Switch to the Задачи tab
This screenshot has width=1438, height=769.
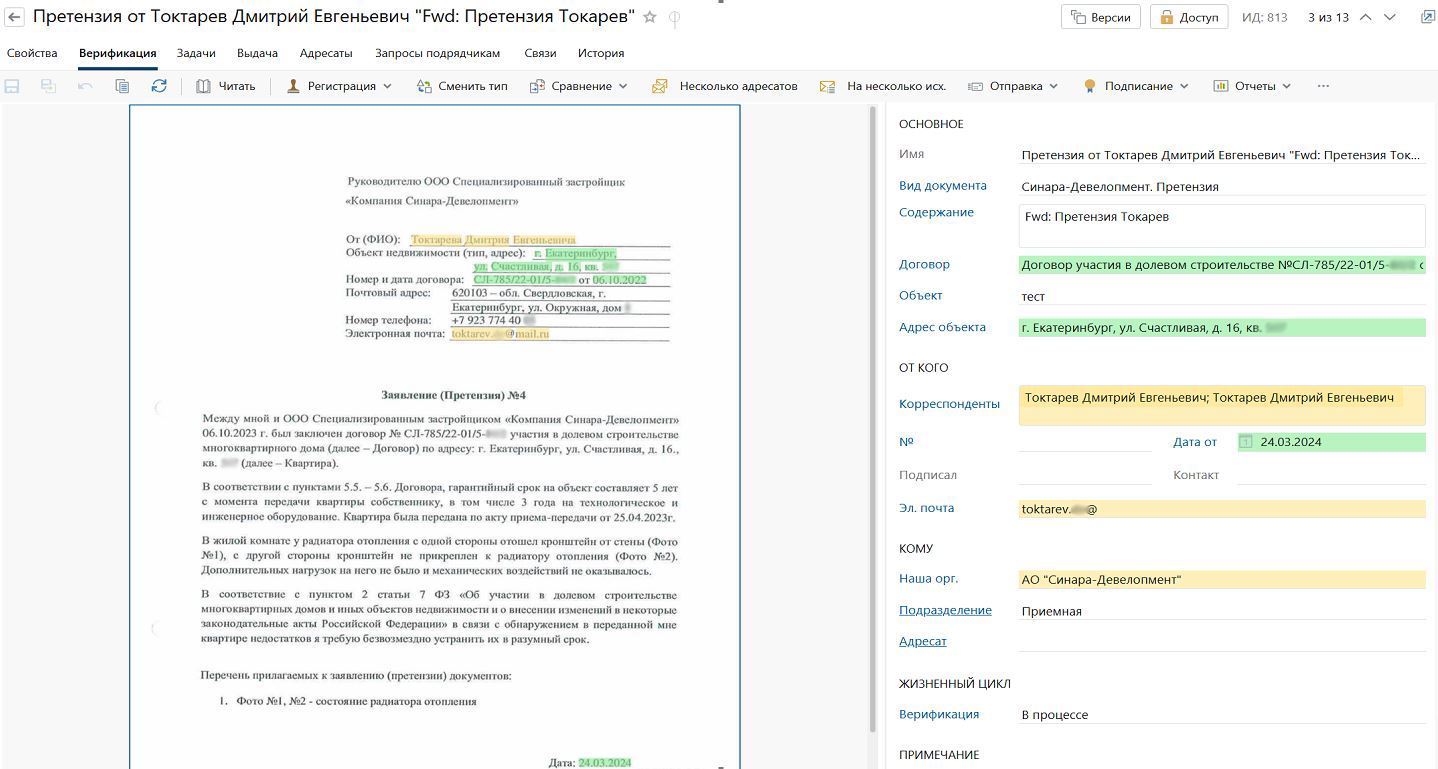(x=196, y=53)
